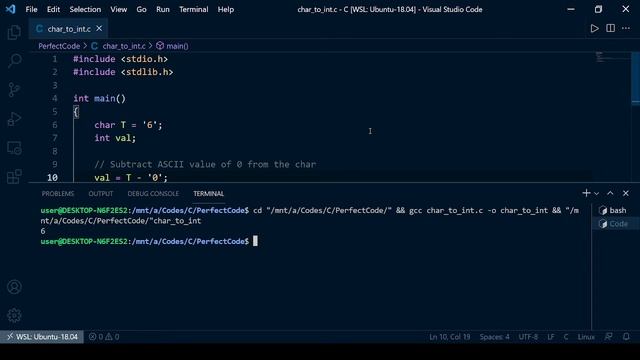Viewport: 640px width, 360px height.
Task: Open the Terminal menu
Action: [193, 9]
